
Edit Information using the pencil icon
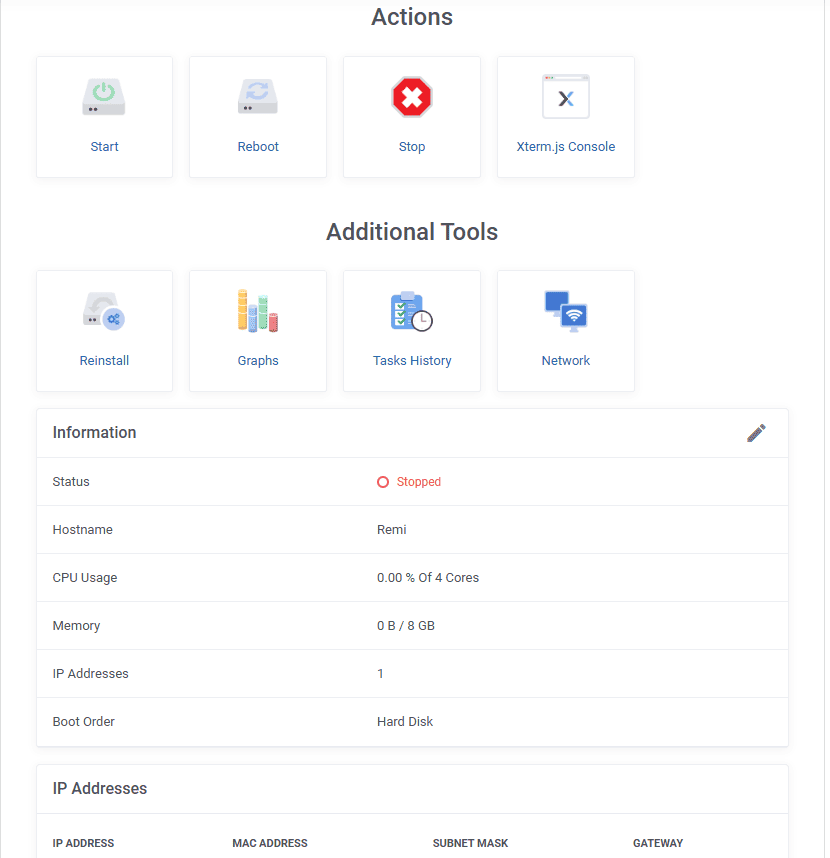click(x=756, y=433)
